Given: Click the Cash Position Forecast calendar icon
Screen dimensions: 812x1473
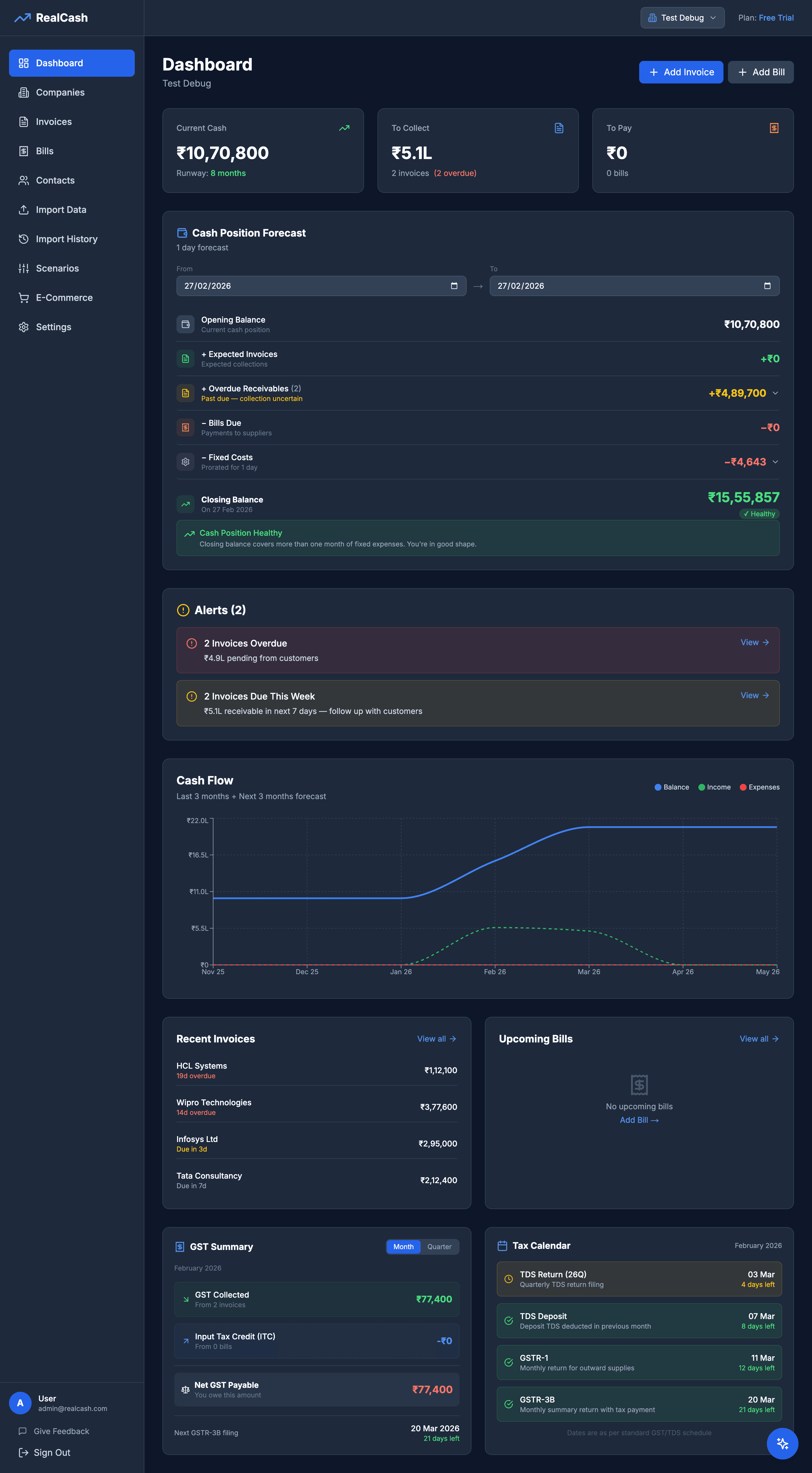Looking at the screenshot, I should (182, 233).
